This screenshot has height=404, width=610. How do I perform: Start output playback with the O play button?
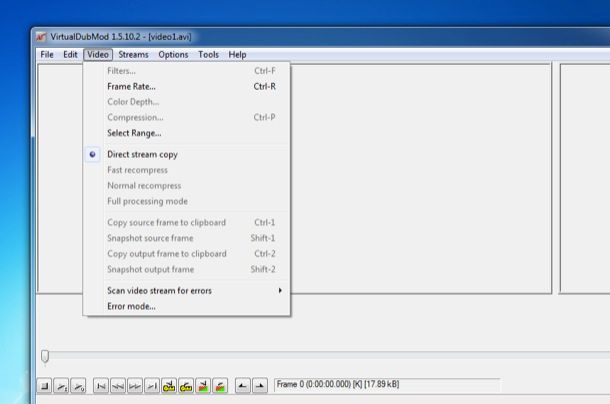coord(78,386)
